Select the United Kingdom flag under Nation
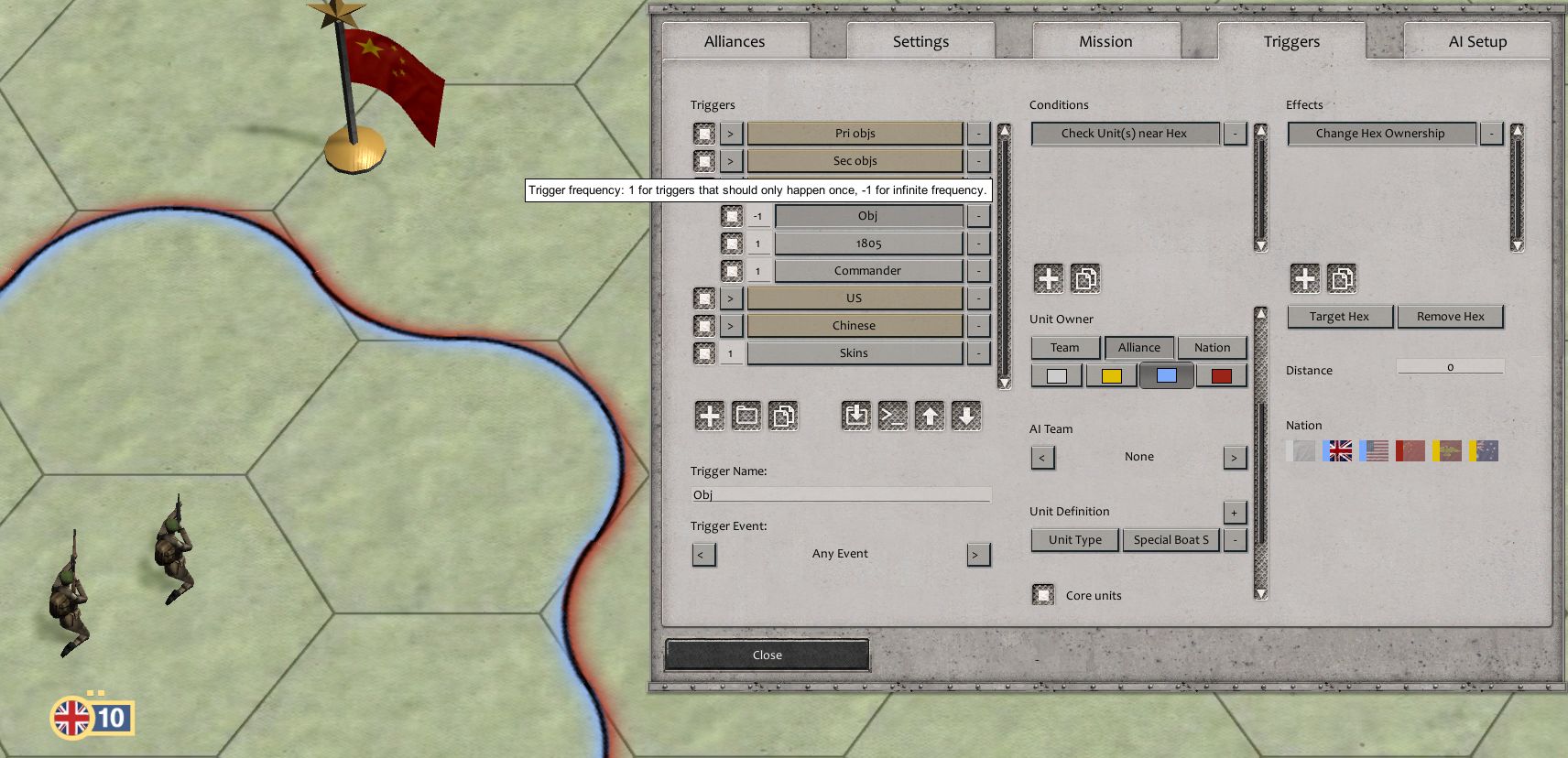This screenshot has height=758, width=1568. click(x=1339, y=451)
